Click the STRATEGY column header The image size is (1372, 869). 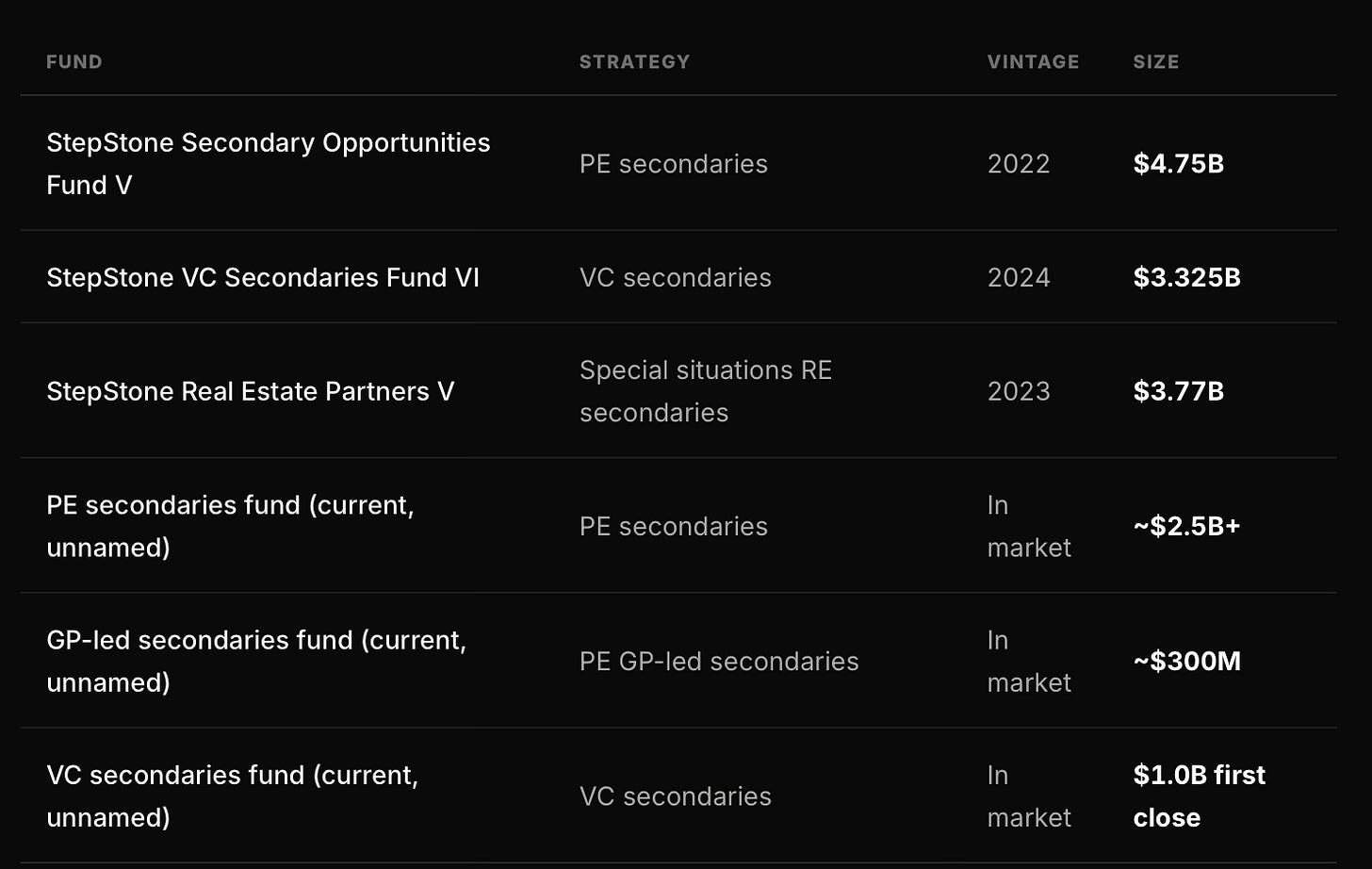pos(634,62)
